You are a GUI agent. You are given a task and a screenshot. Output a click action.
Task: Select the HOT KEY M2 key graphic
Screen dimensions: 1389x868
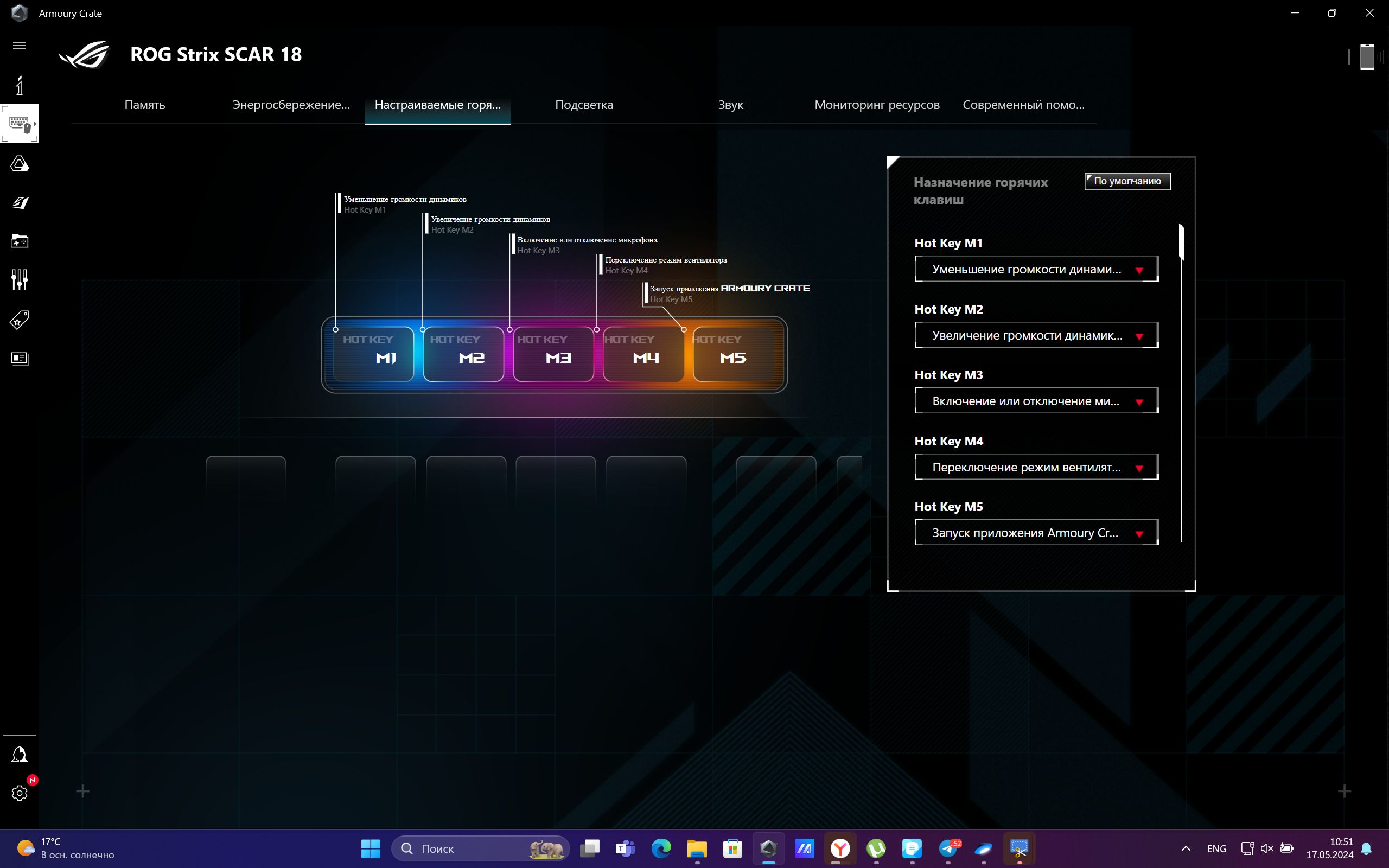point(463,354)
